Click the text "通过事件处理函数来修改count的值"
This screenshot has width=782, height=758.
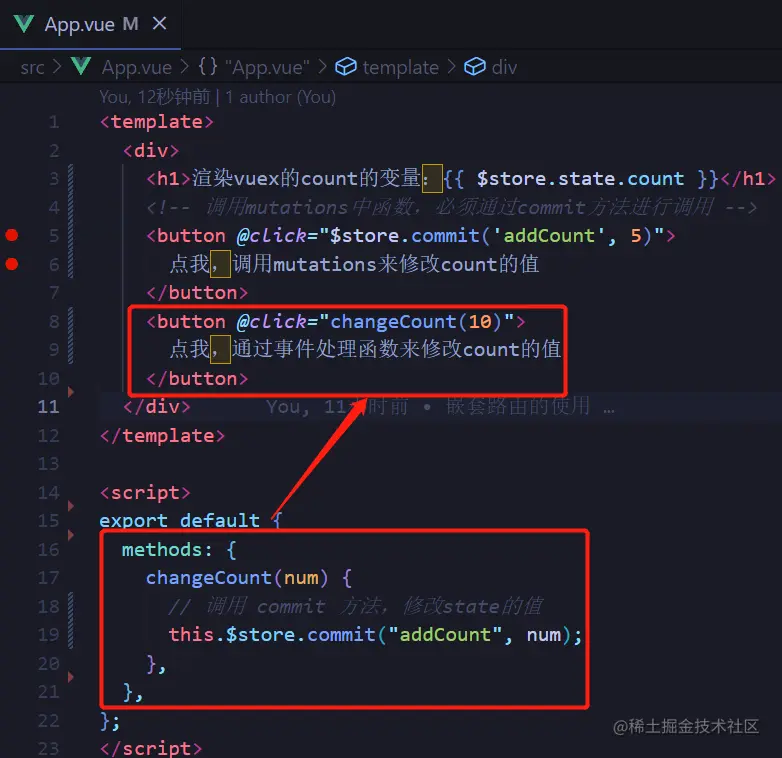396,349
